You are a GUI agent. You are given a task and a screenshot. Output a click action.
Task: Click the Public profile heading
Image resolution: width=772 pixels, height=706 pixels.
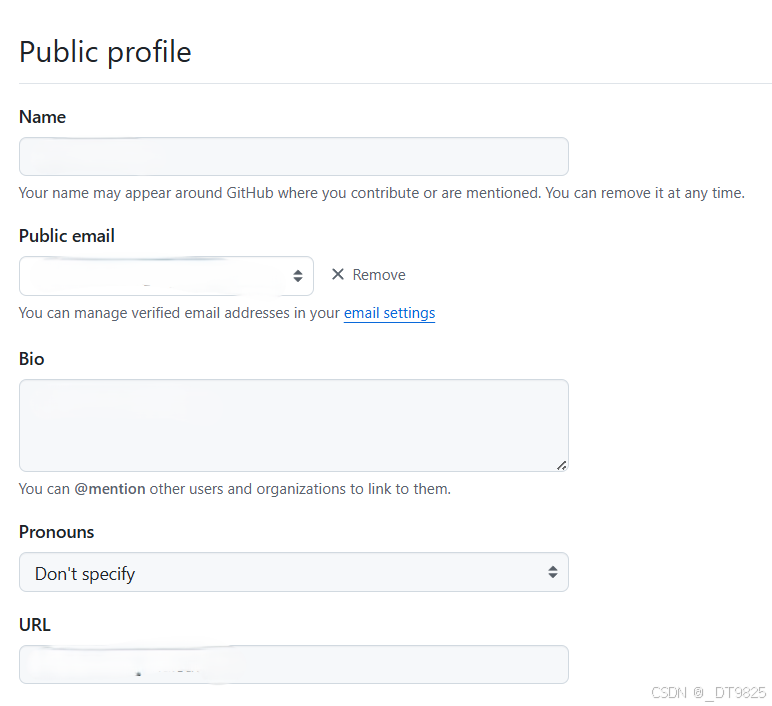(105, 52)
